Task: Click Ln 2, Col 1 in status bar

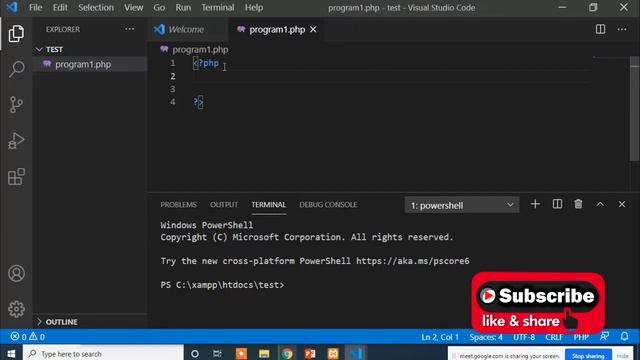Action: pos(440,337)
